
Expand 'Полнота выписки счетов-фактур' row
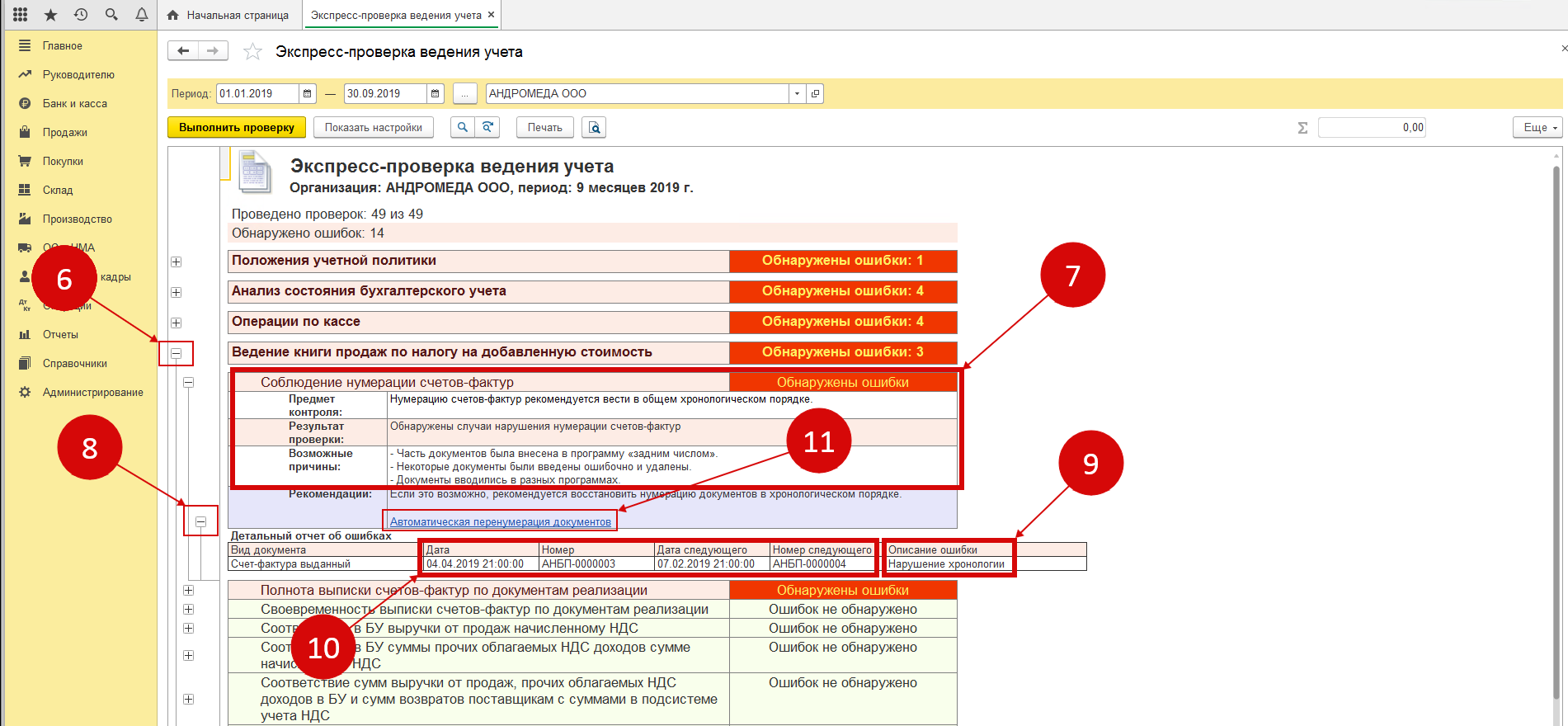(188, 590)
